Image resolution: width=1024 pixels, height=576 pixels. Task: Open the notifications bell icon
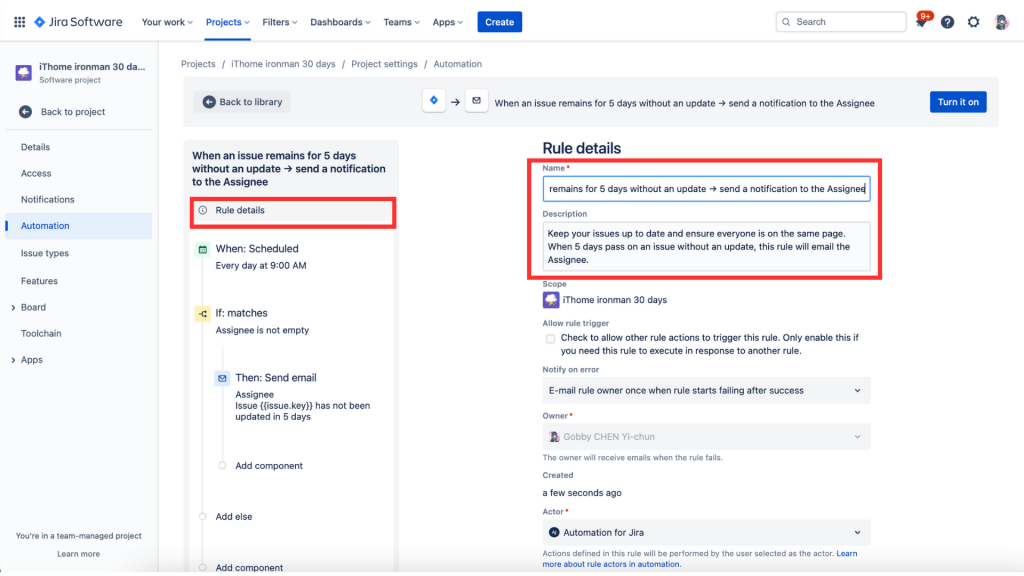click(x=921, y=22)
